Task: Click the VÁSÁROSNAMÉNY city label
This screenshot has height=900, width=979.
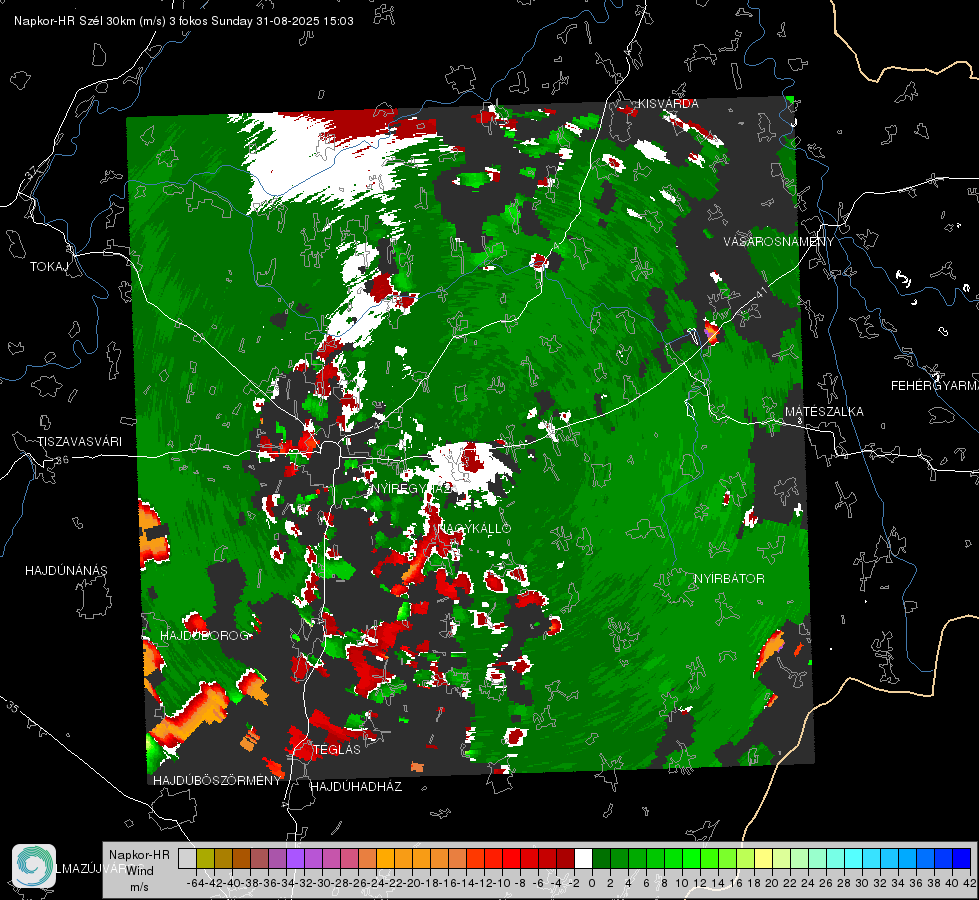Action: click(x=779, y=242)
